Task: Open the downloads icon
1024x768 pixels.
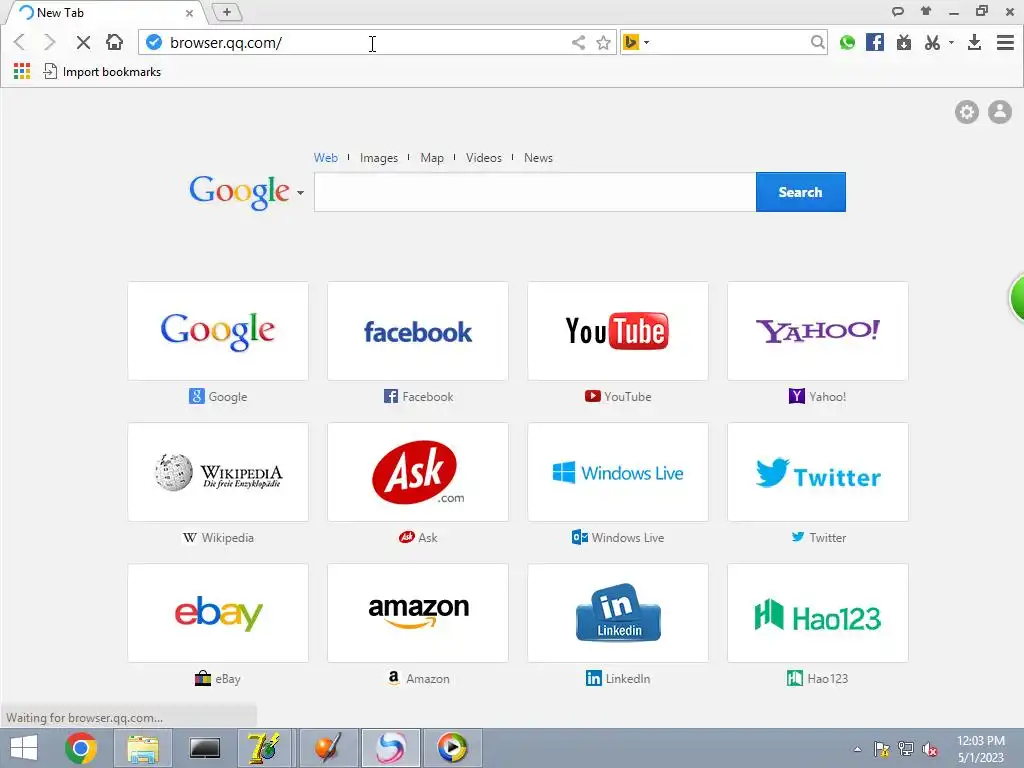Action: point(974,42)
